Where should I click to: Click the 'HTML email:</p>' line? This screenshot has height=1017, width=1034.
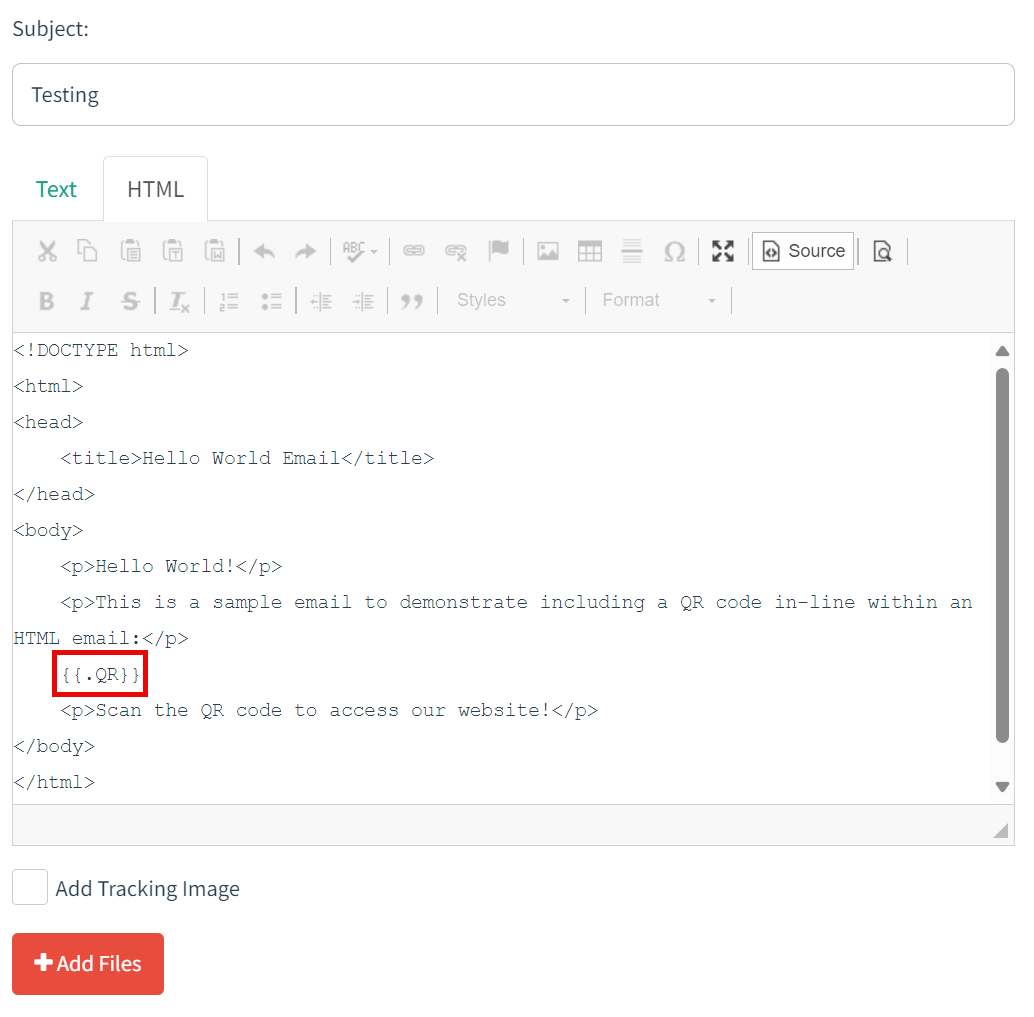click(101, 638)
